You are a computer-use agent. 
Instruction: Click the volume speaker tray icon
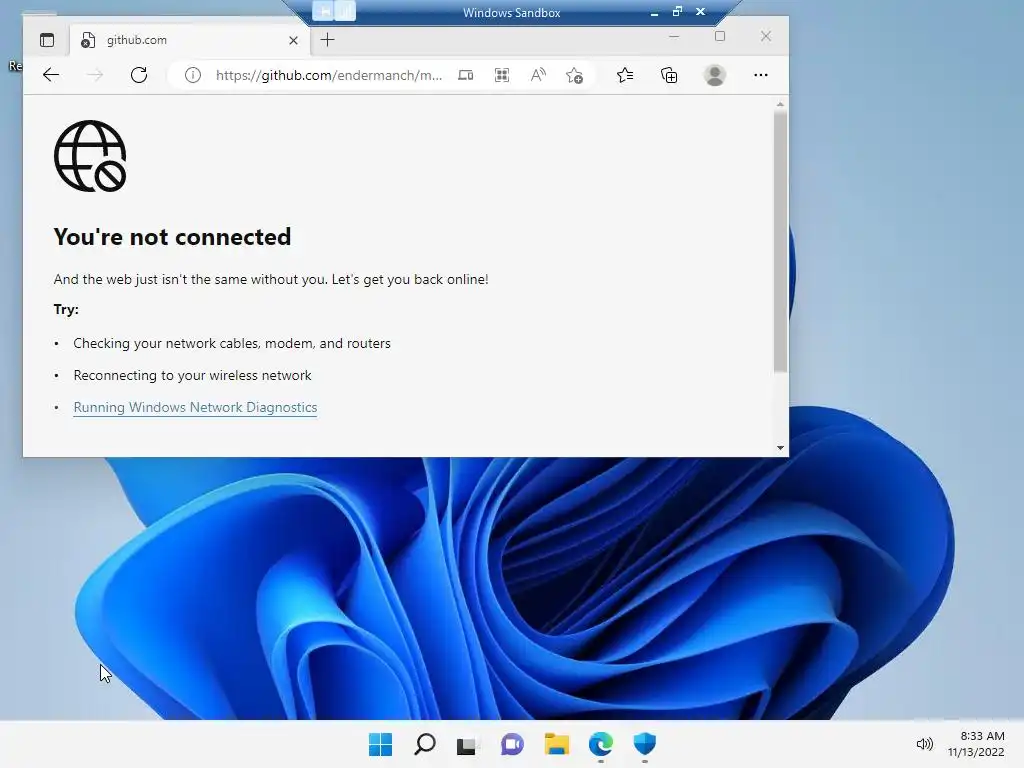tap(924, 744)
